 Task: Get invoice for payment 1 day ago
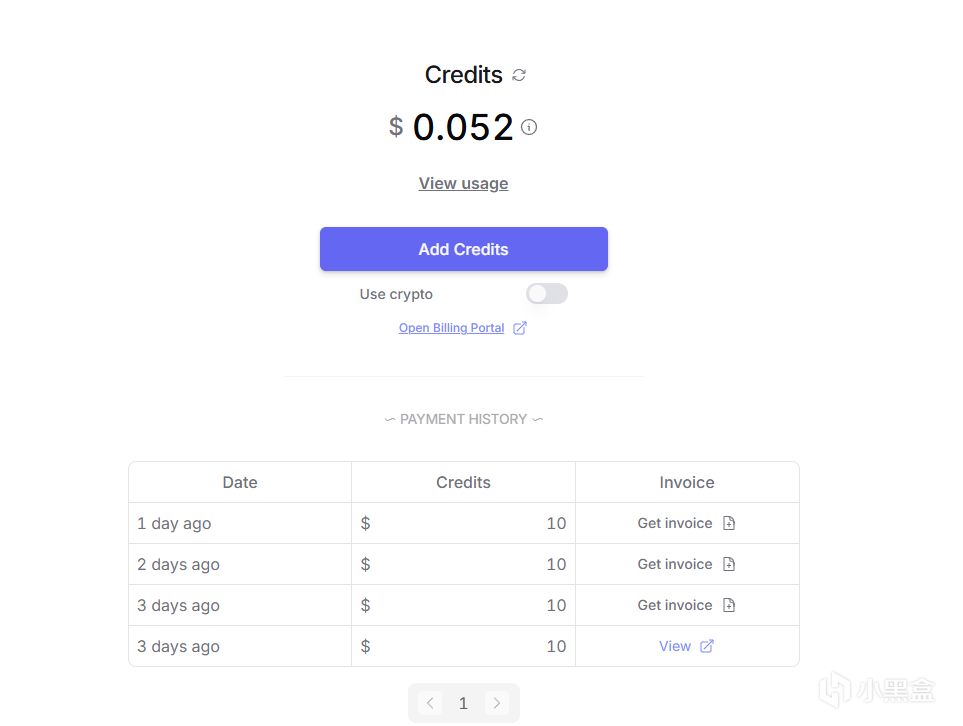[675, 523]
